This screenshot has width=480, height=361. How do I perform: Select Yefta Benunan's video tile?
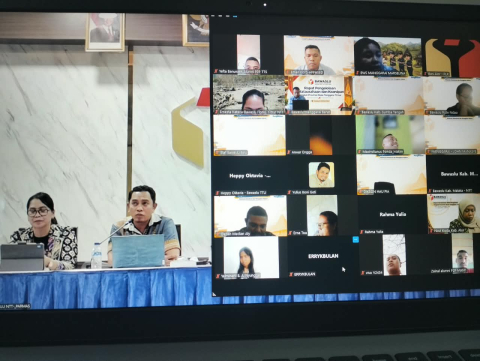248,54
